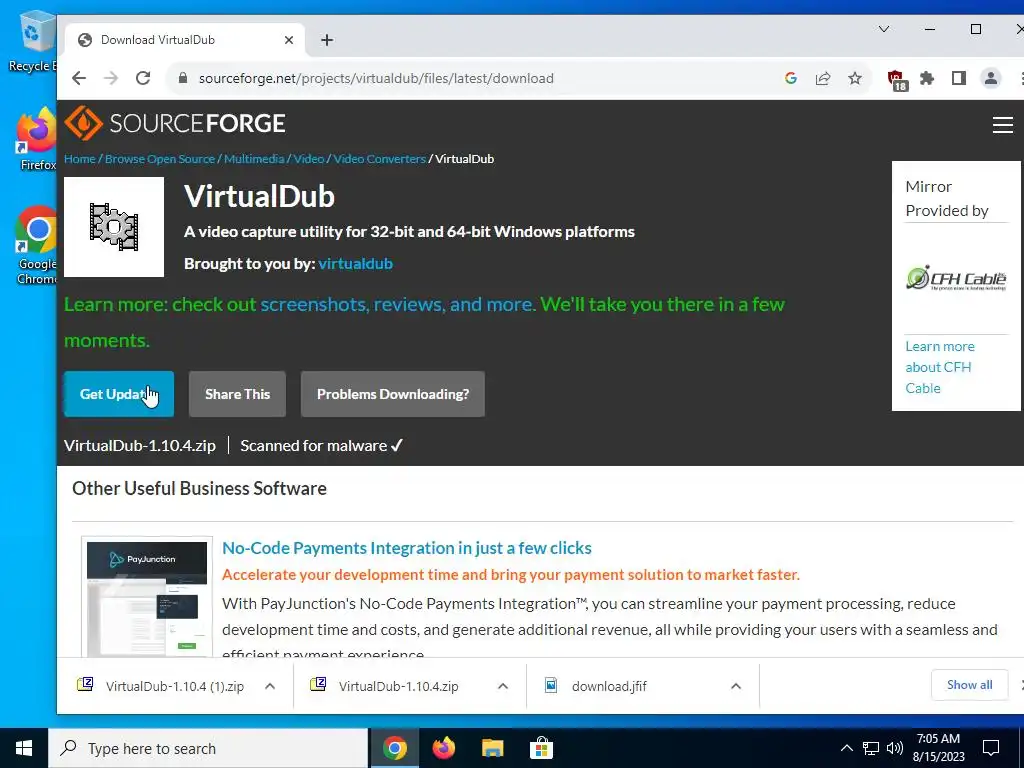
Task: Open Video Converters breadcrumb link
Action: point(379,159)
